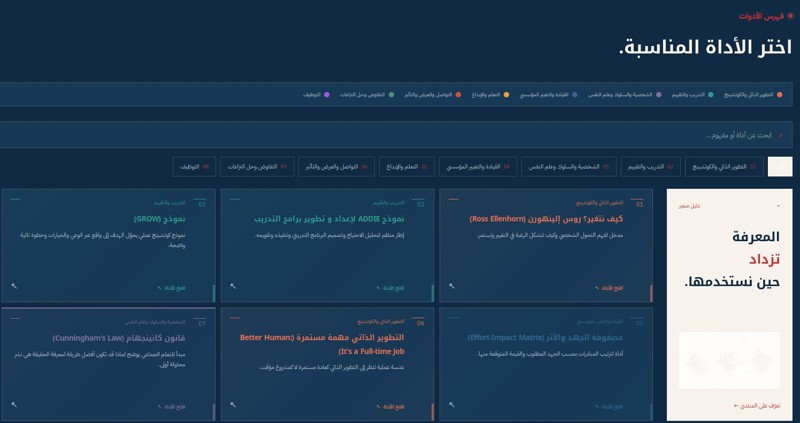Select filter tab 04 القيادة والتغيير المؤسسي
The height and width of the screenshot is (423, 800).
[478, 167]
